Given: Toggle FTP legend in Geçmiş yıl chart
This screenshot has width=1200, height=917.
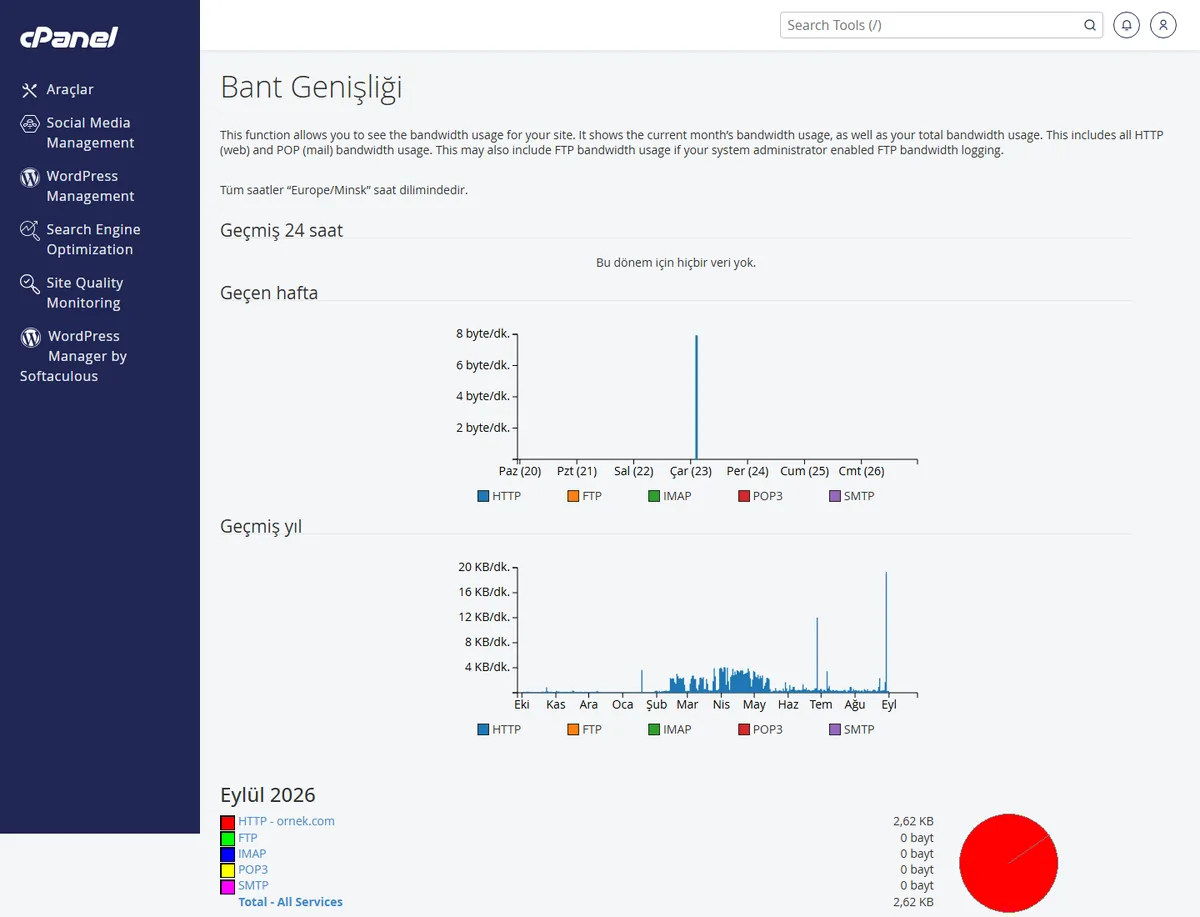Looking at the screenshot, I should (x=585, y=730).
